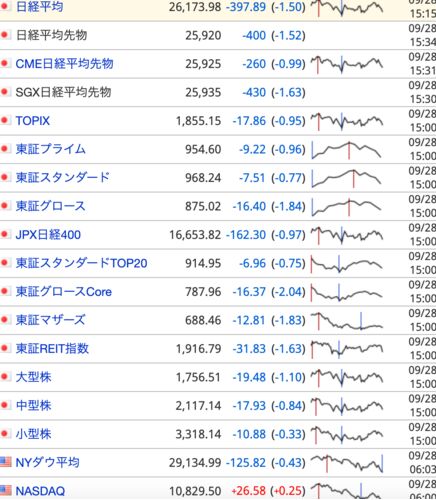Open the JPX日経400 link
The width and height of the screenshot is (436, 500).
pyautogui.click(x=48, y=235)
